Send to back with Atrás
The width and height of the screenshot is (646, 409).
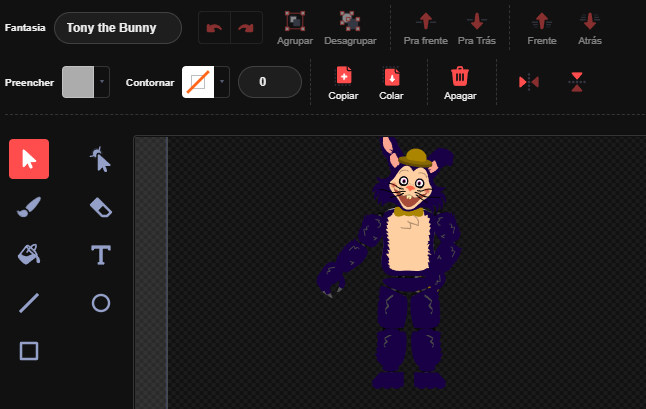pos(590,28)
